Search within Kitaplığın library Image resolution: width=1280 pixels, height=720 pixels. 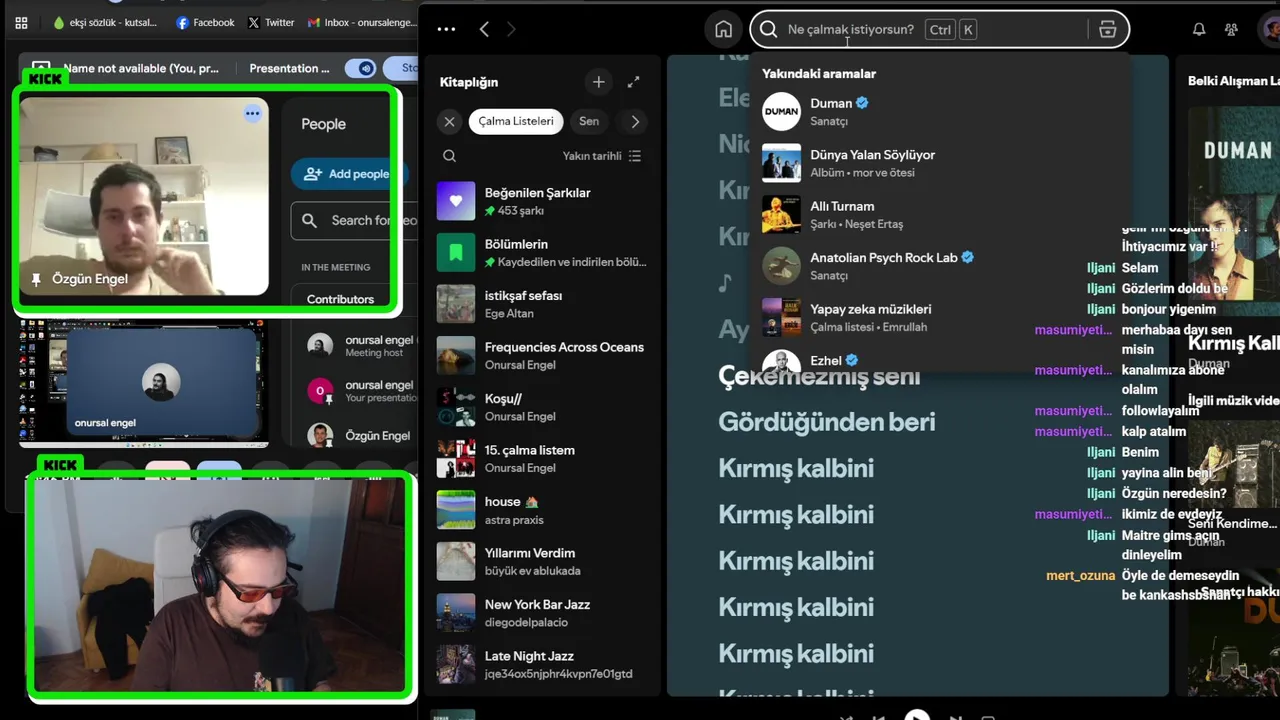(449, 156)
